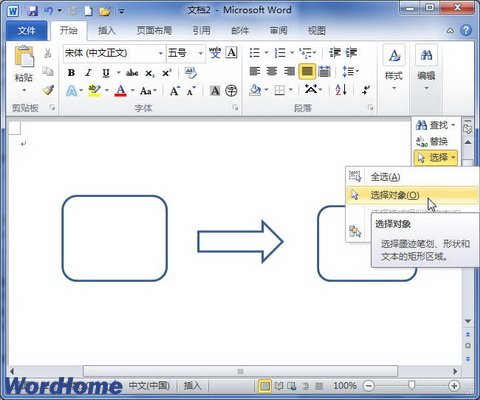Toggle Align Left paragraph button
Screen dimensions: 480x400
pos(255,71)
